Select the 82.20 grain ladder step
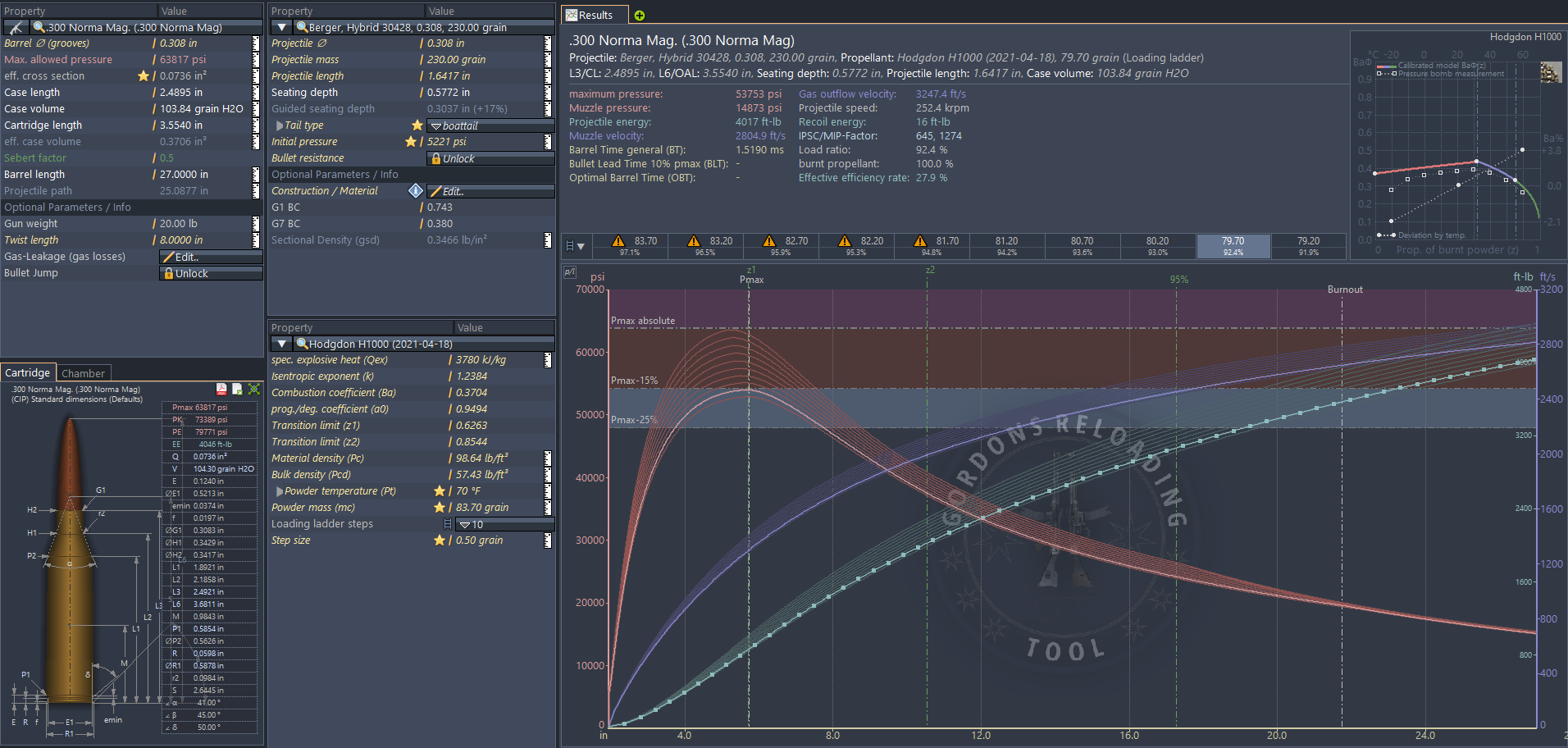This screenshot has height=748, width=1568. coord(856,246)
